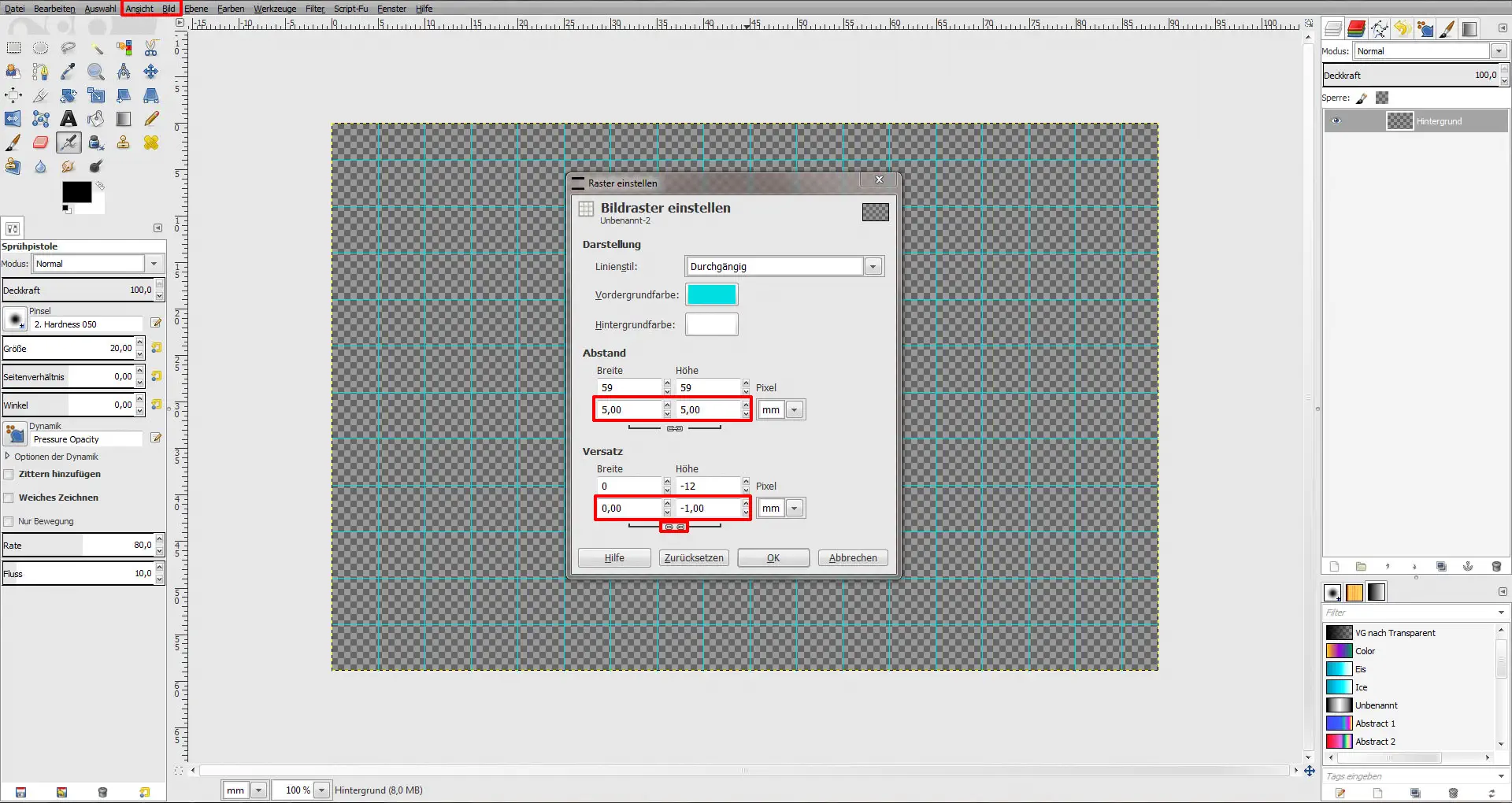Open the Linienstil dropdown showing Durchgängig

click(x=873, y=266)
